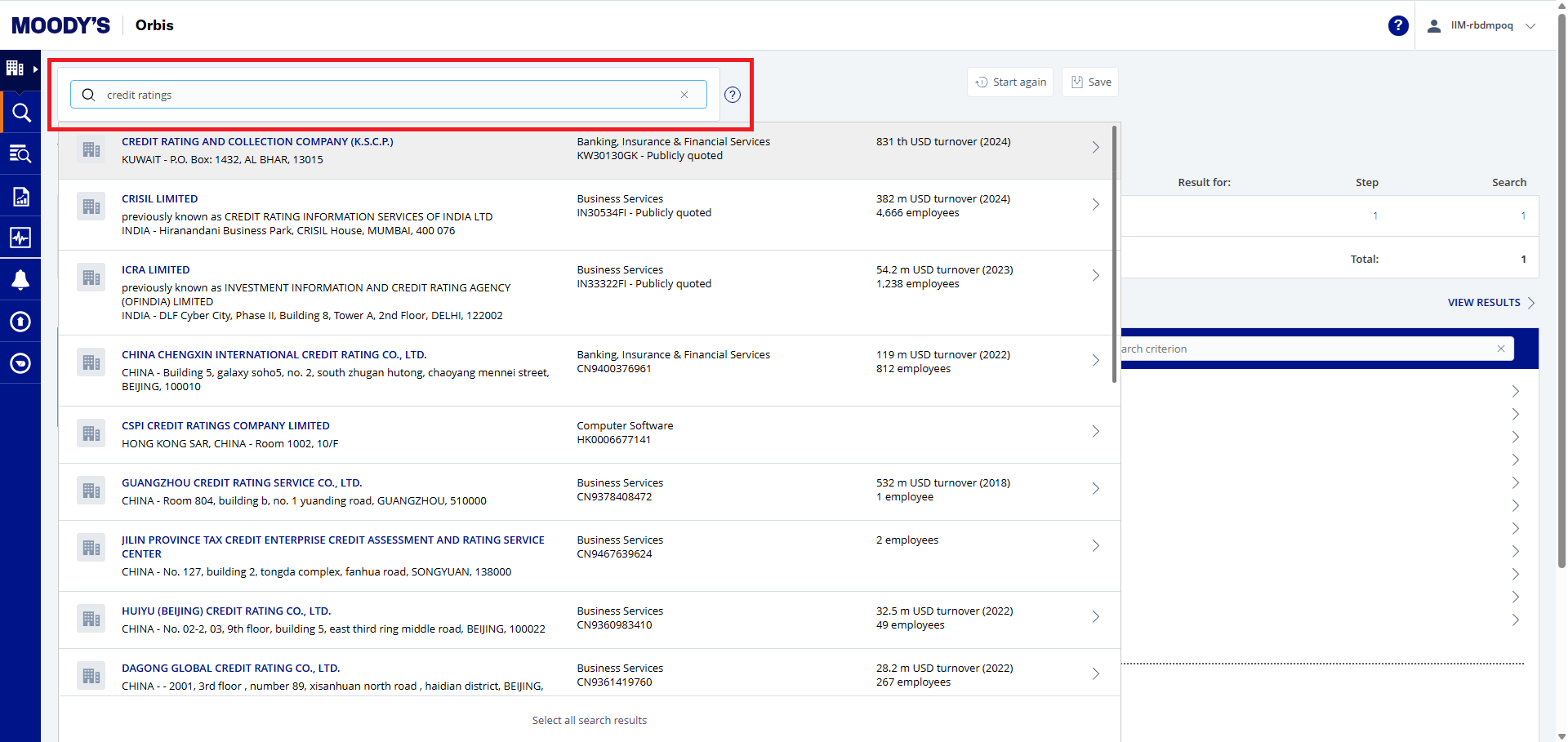Click the blue help icon in header
1568x742 pixels.
point(1398,25)
